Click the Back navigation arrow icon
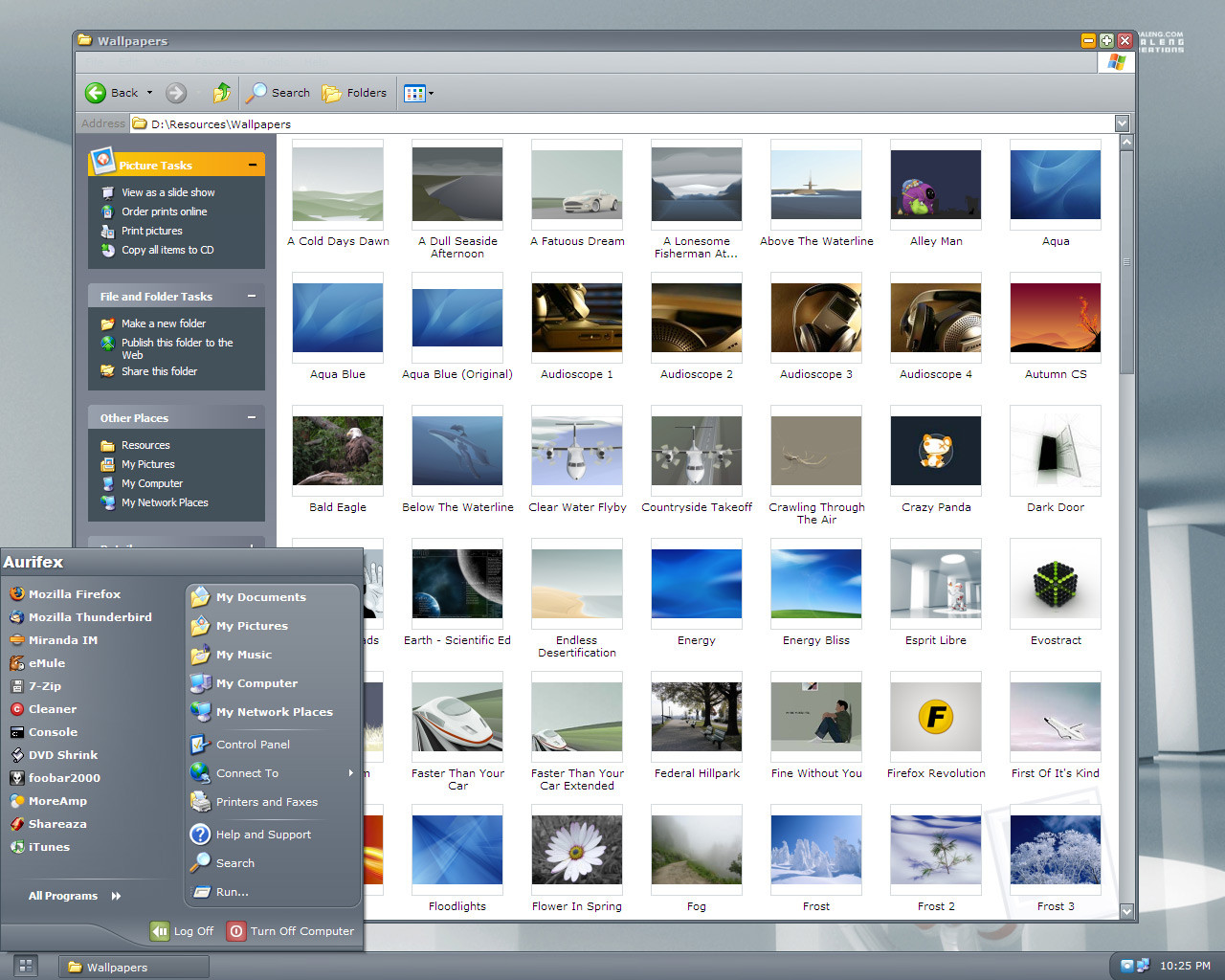 click(x=96, y=93)
